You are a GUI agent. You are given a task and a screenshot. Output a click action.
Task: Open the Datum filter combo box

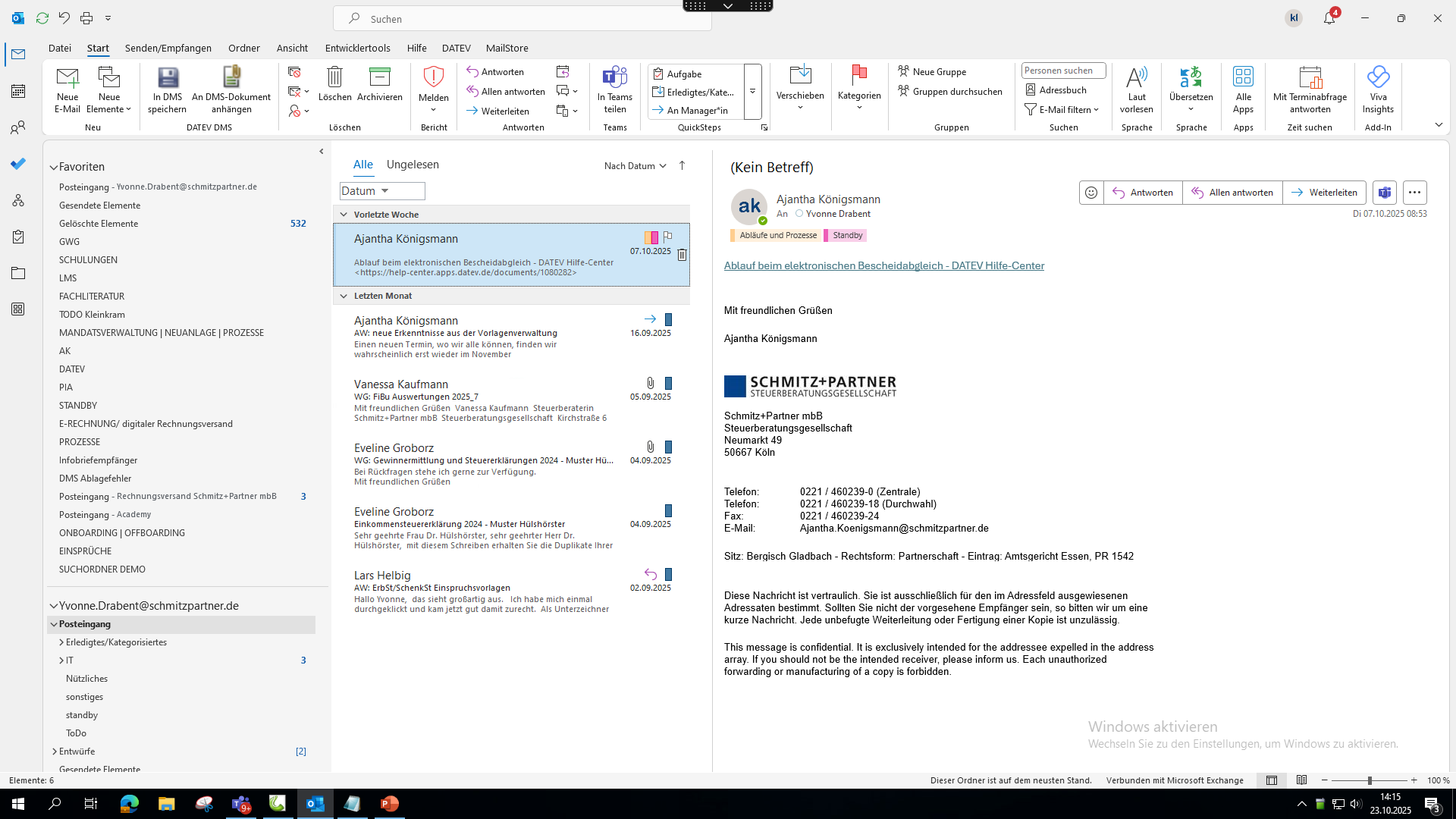382,191
